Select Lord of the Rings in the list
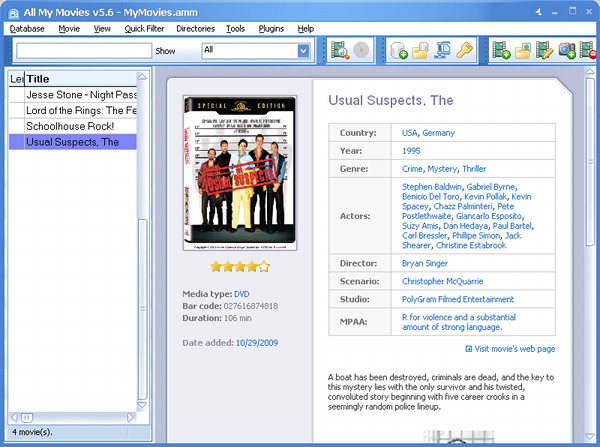The image size is (600, 447). [x=73, y=110]
